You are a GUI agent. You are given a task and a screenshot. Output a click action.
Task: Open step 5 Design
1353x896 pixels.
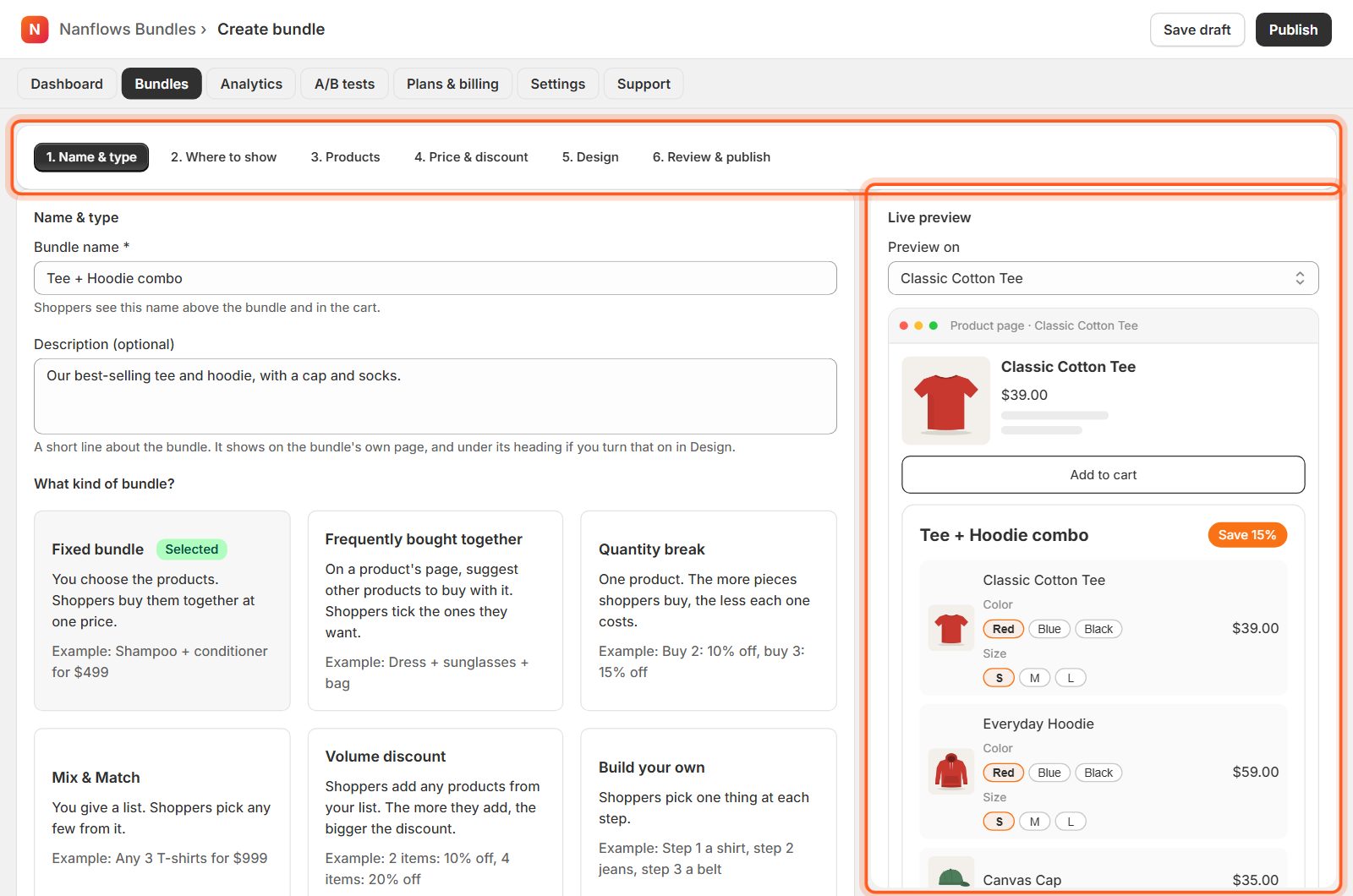(x=590, y=157)
